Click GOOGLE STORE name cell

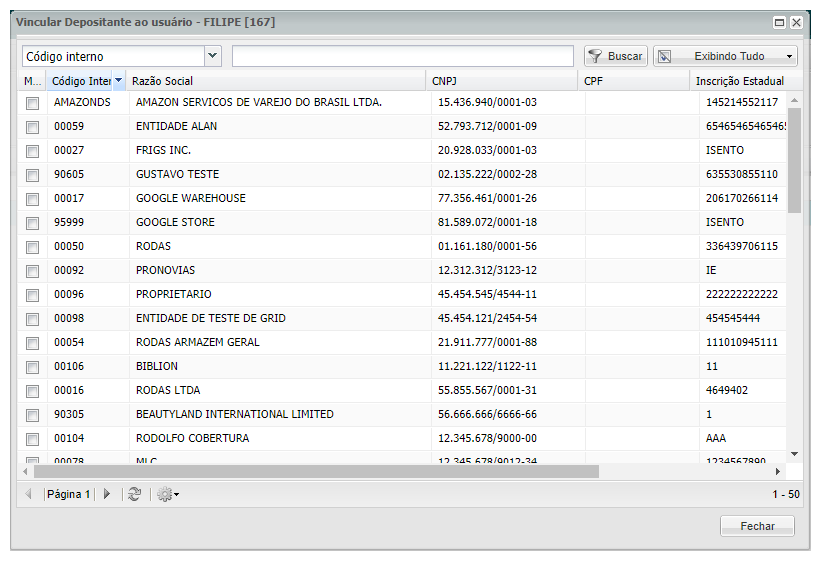point(175,222)
